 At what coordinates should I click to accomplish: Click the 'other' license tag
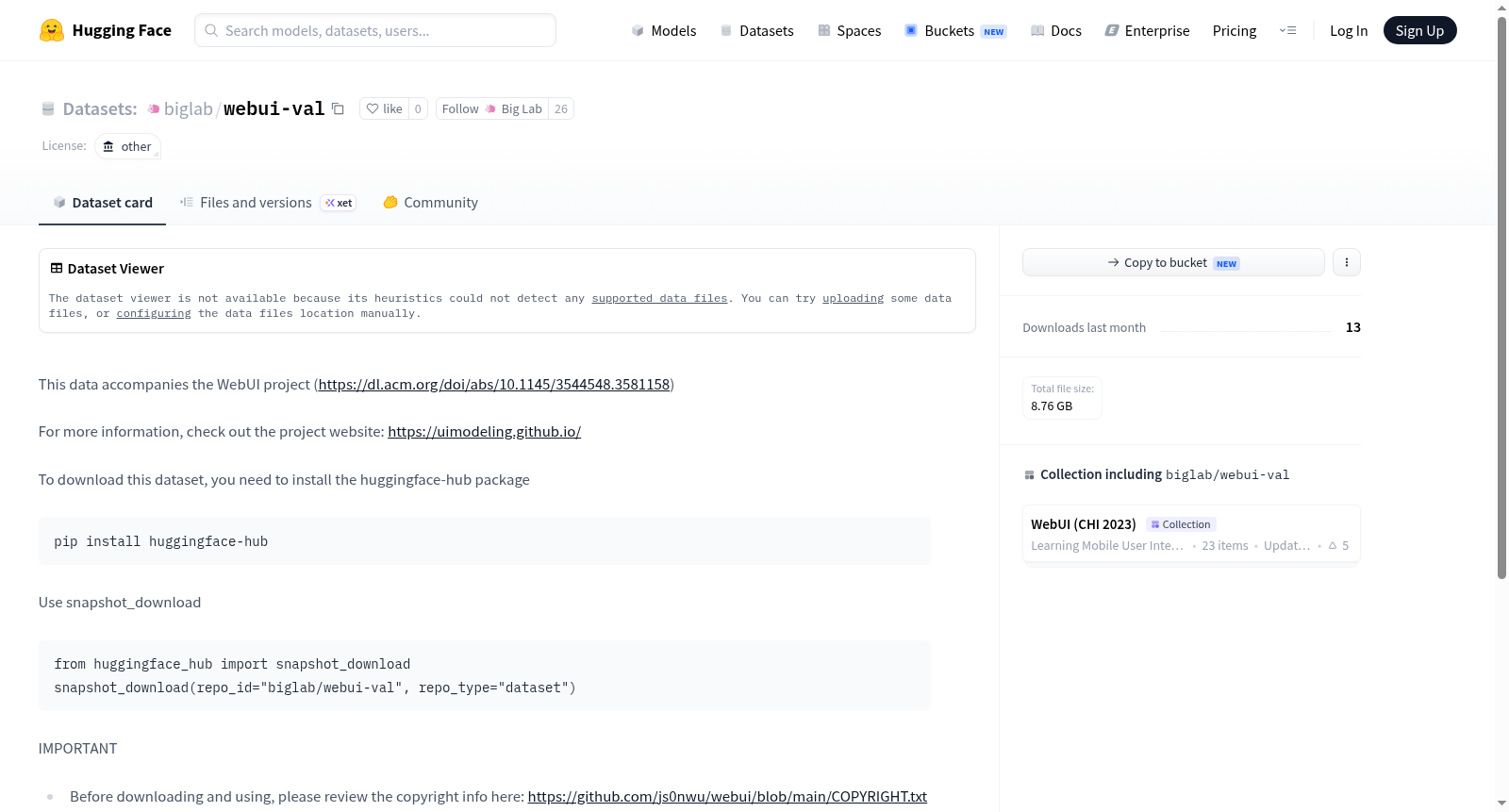pos(127,146)
